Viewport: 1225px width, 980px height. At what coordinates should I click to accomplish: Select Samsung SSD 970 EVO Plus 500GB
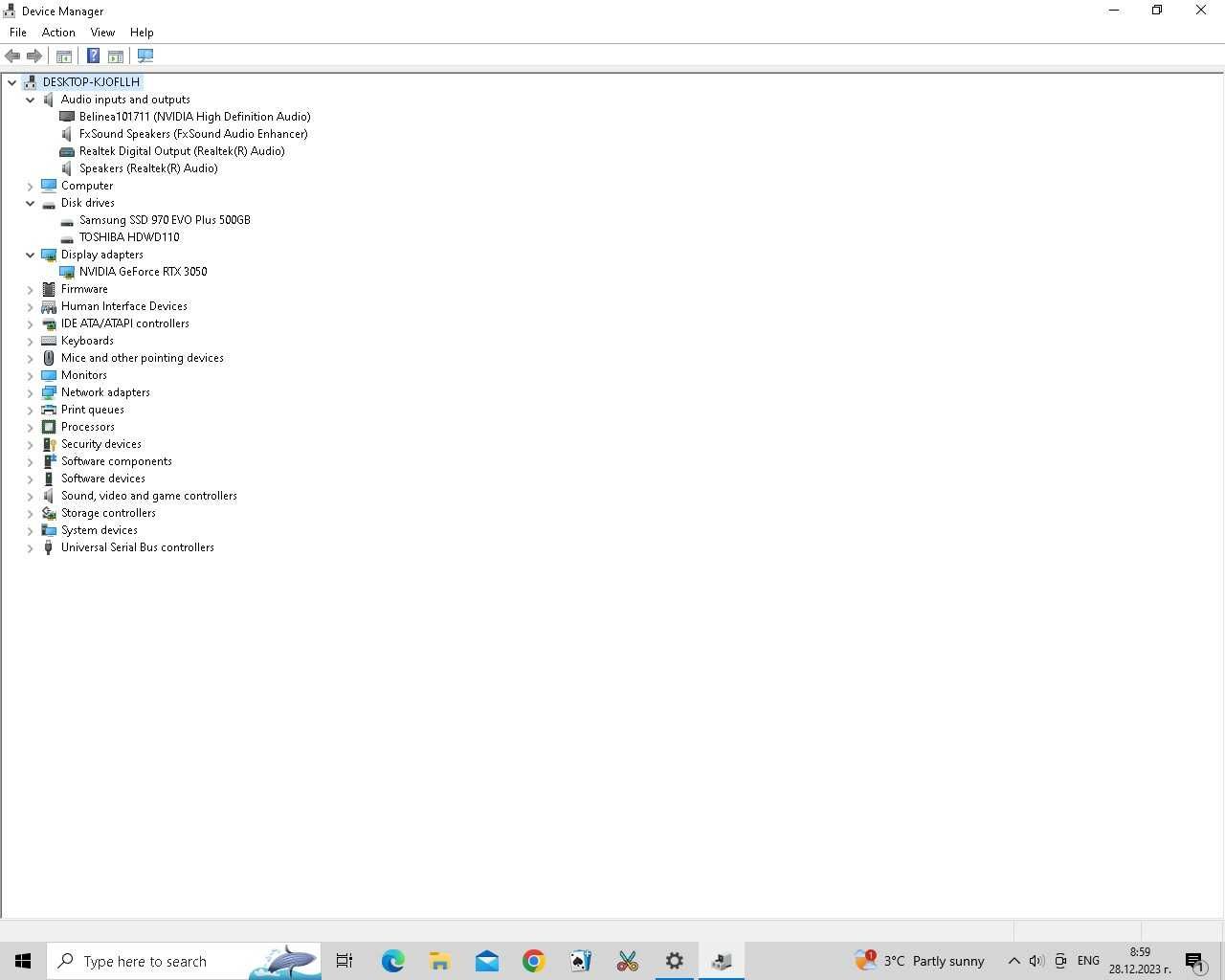[165, 220]
